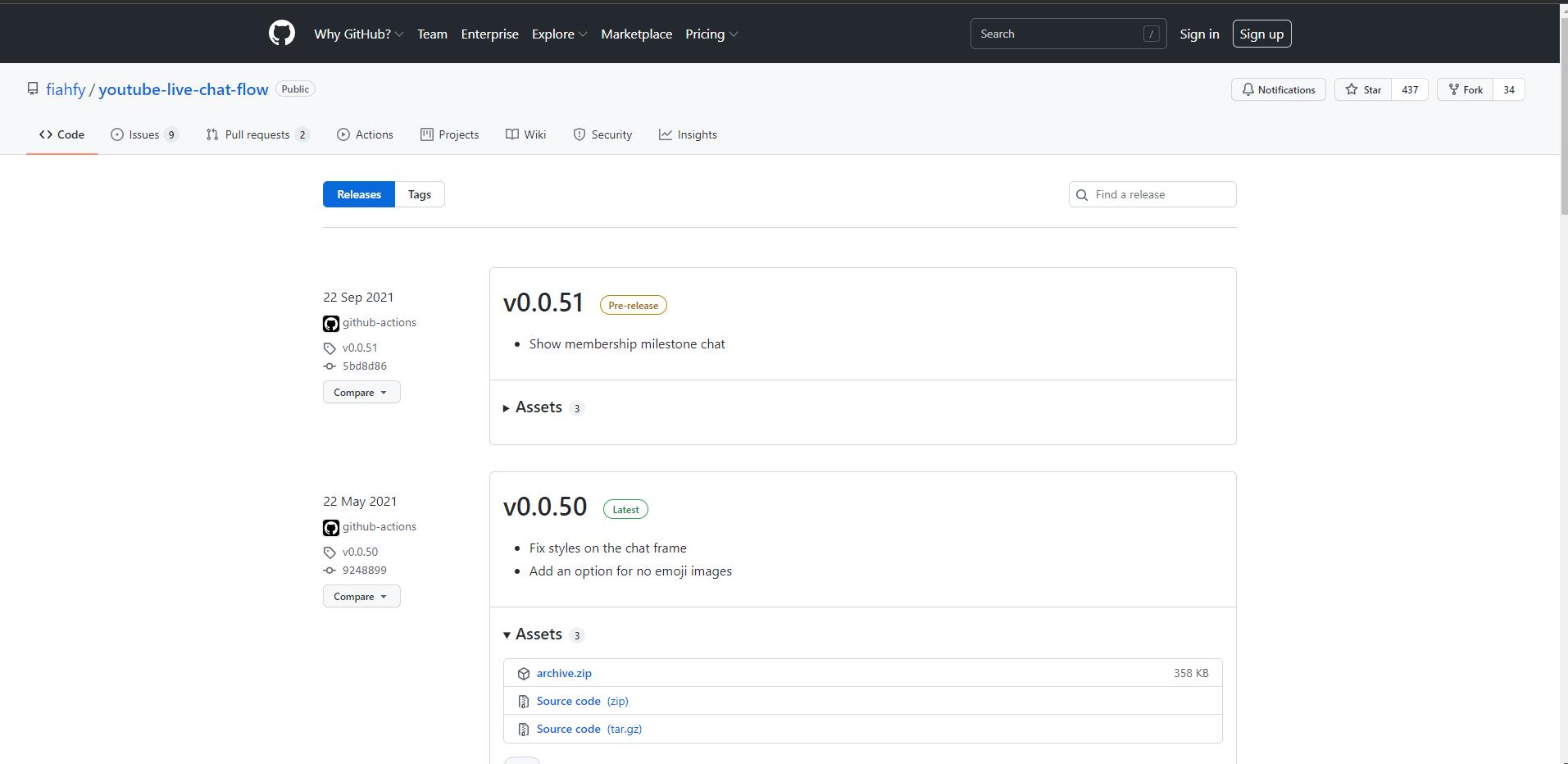
Task: Open the fork count 34
Action: [x=1509, y=89]
